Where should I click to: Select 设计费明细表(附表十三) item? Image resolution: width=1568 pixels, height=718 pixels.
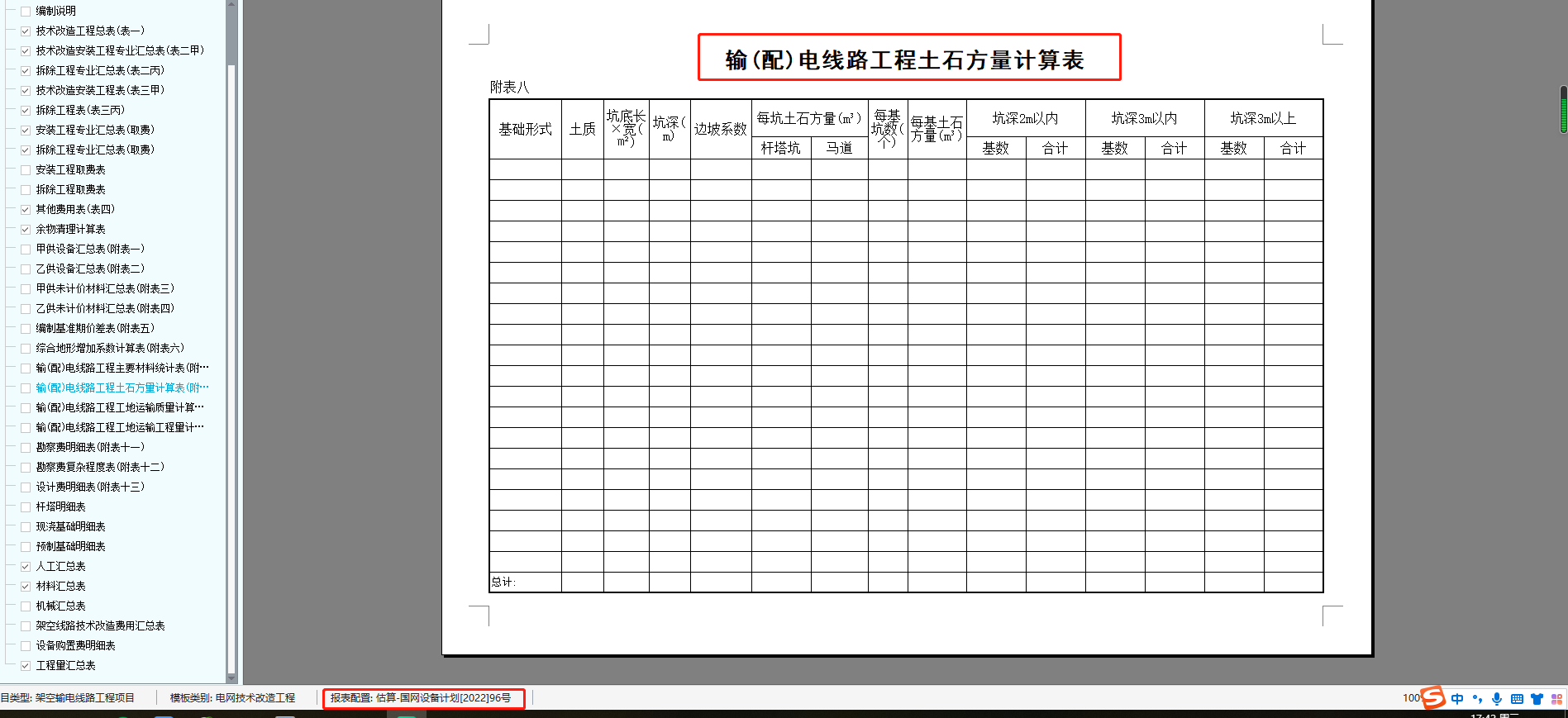click(x=90, y=487)
